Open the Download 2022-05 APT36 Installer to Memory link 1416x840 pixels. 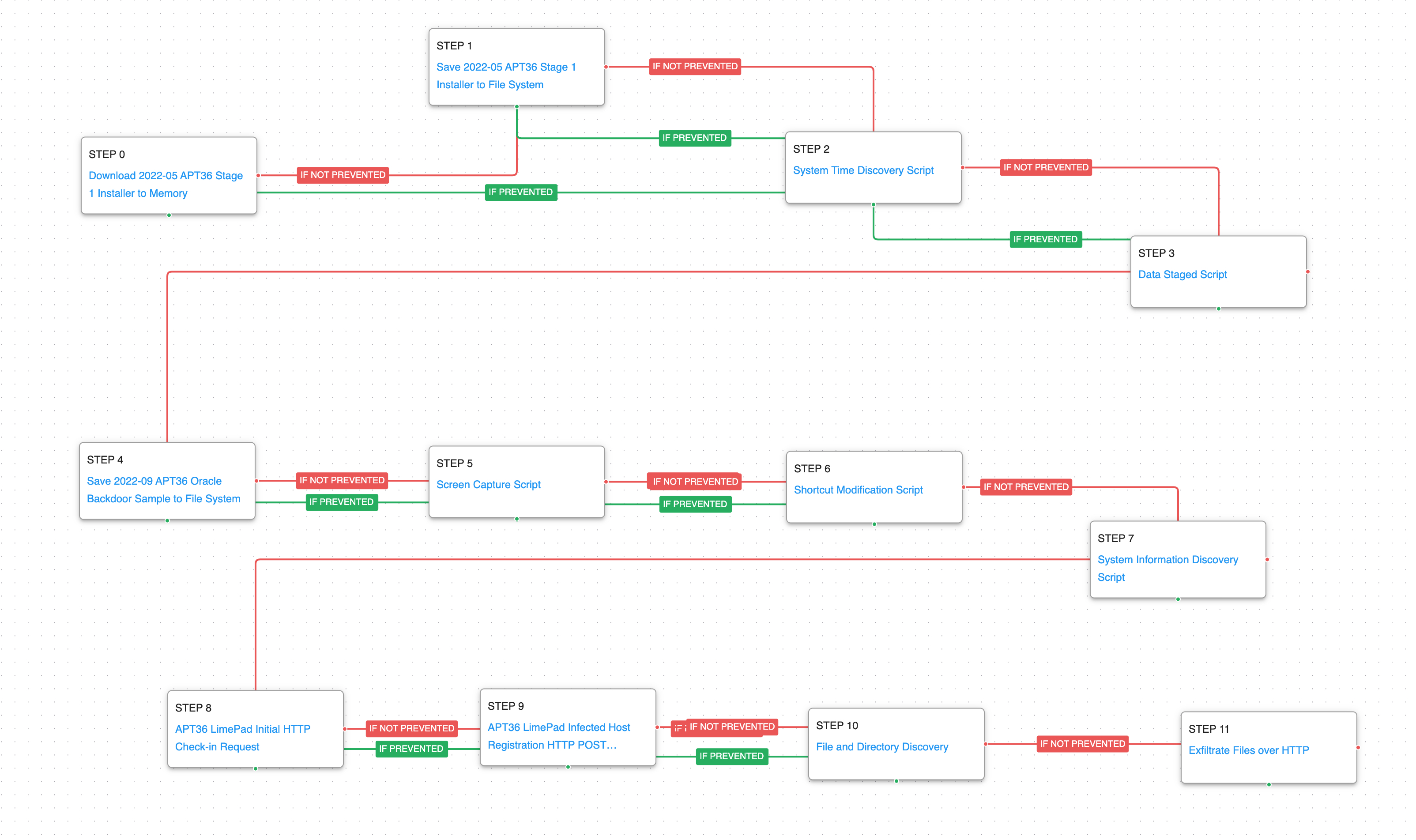click(165, 176)
